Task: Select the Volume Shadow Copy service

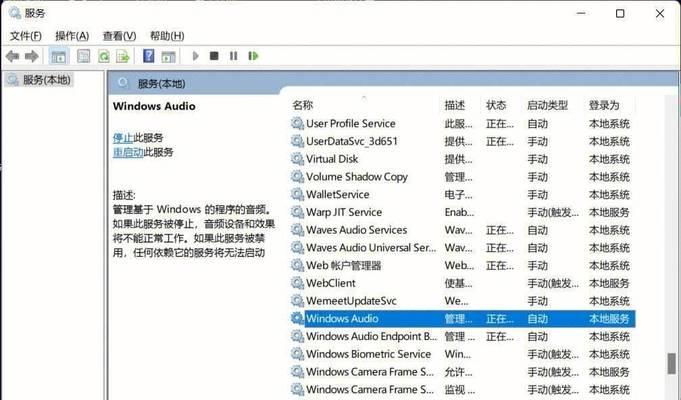Action: click(x=463, y=177)
